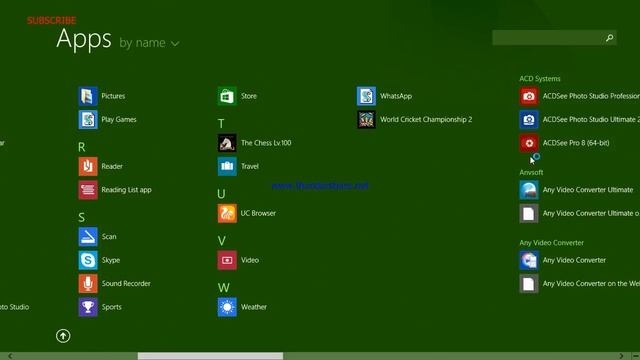Launch the Scan app icon
This screenshot has width=640, height=360.
88,237
